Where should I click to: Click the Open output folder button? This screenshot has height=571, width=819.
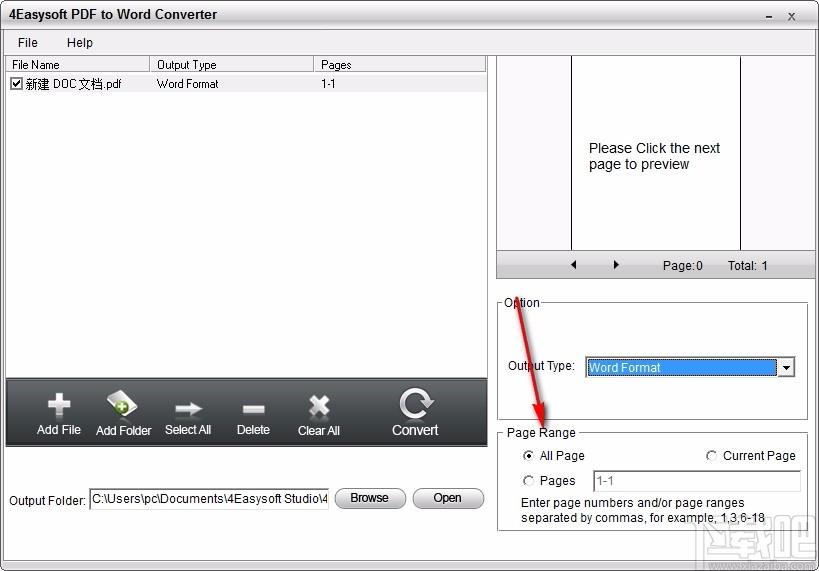tap(447, 498)
